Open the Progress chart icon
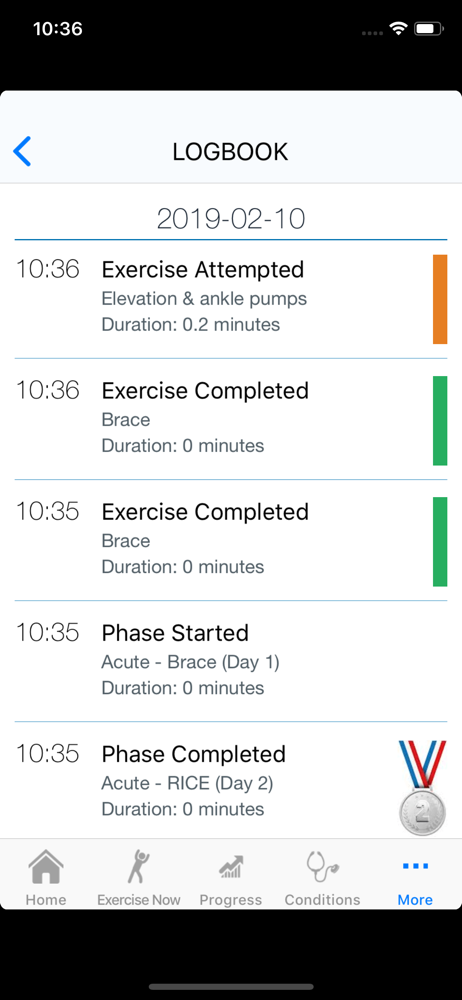 (230, 867)
